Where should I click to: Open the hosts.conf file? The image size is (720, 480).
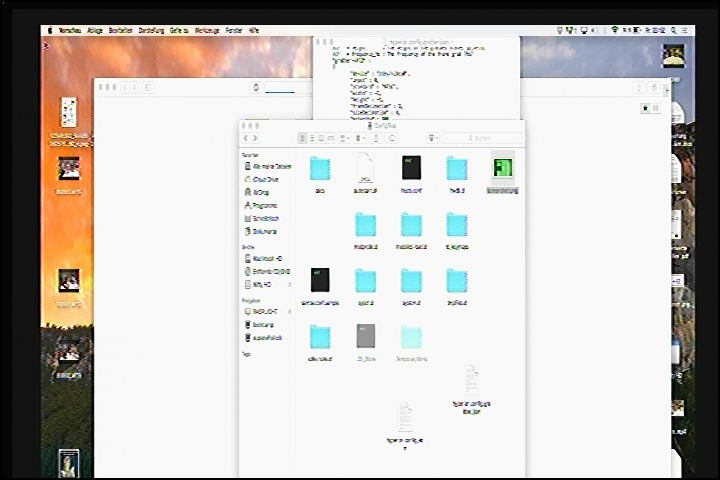click(411, 168)
